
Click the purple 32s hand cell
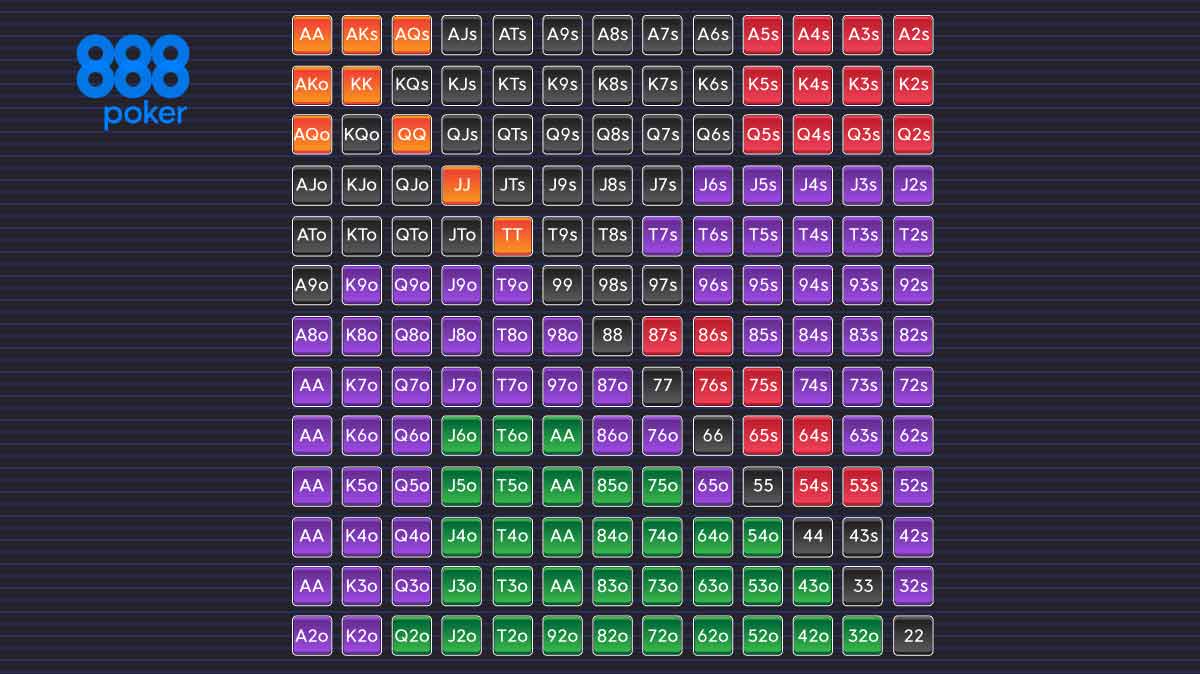coord(913,586)
